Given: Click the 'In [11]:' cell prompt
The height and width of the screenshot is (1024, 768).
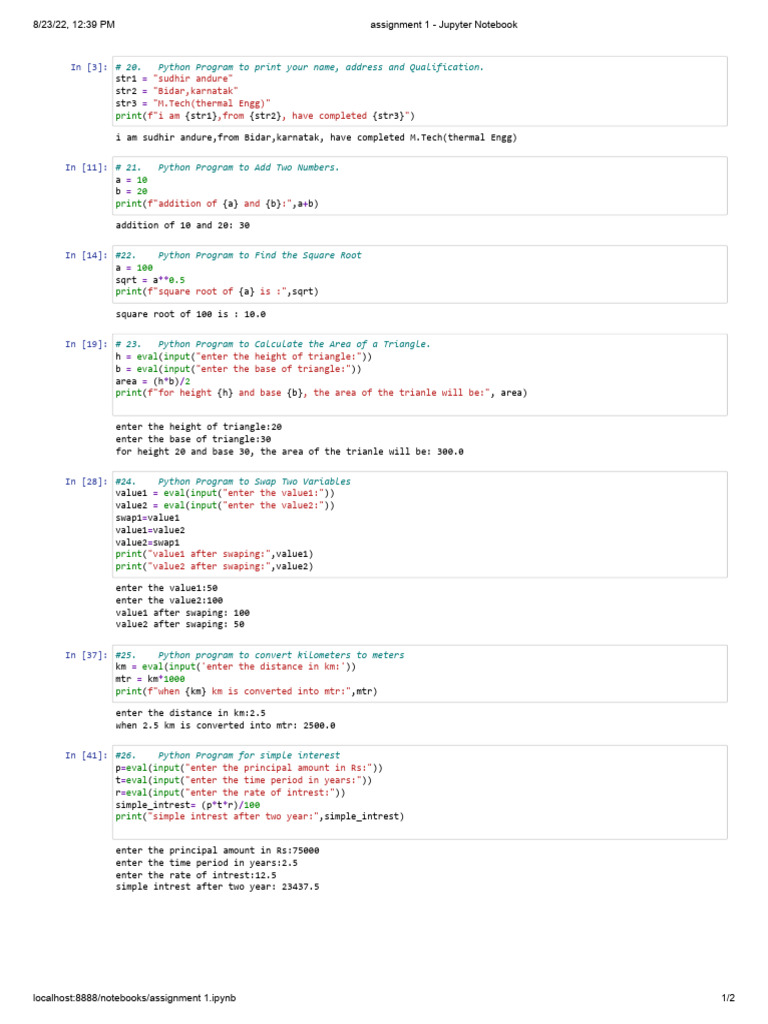Looking at the screenshot, I should (86, 168).
